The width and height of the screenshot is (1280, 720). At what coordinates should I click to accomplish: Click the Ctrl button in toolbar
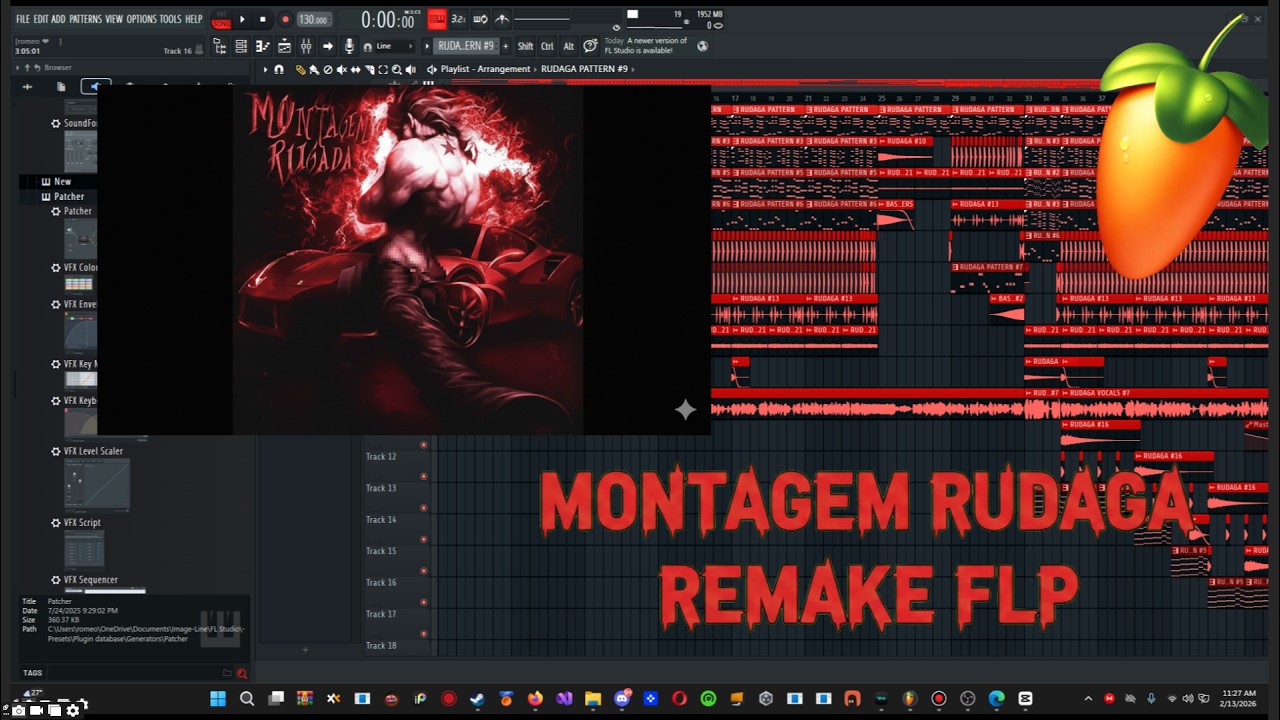click(x=547, y=46)
